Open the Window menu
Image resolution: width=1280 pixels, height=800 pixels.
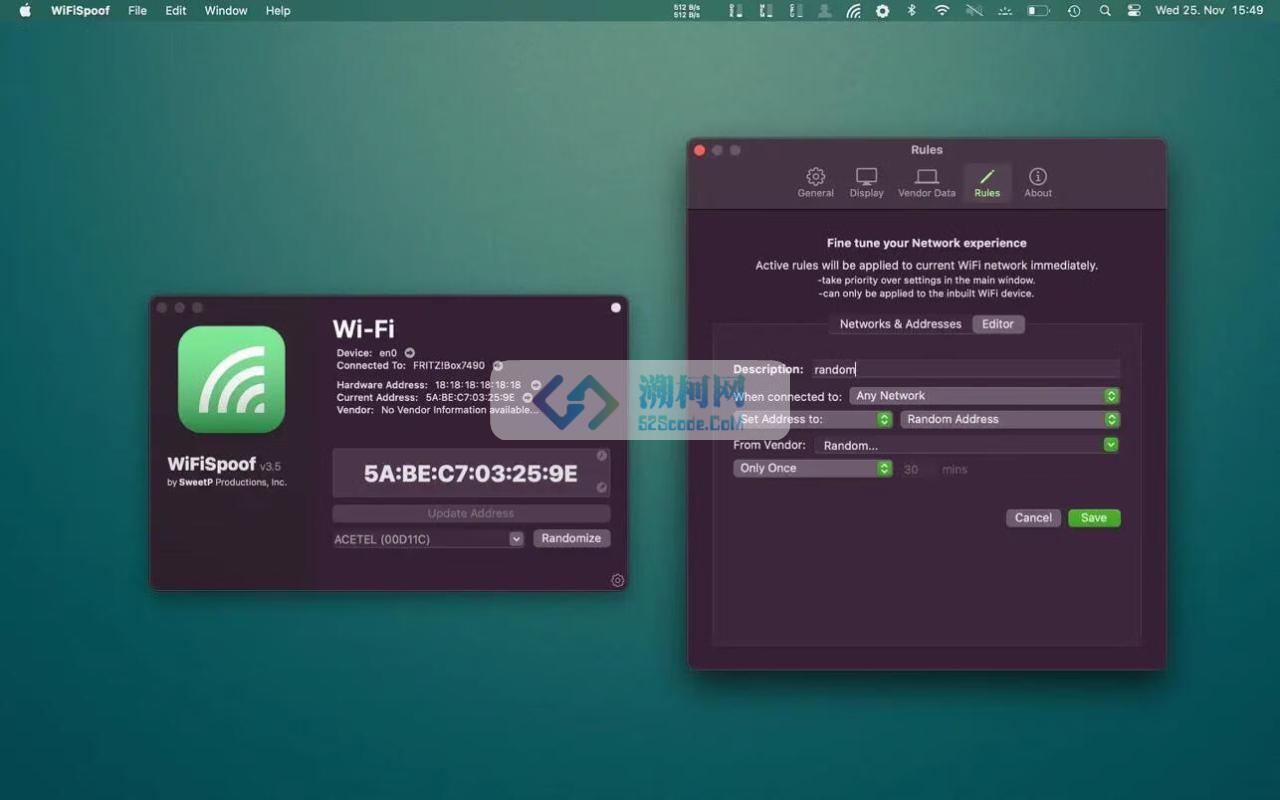tap(226, 11)
